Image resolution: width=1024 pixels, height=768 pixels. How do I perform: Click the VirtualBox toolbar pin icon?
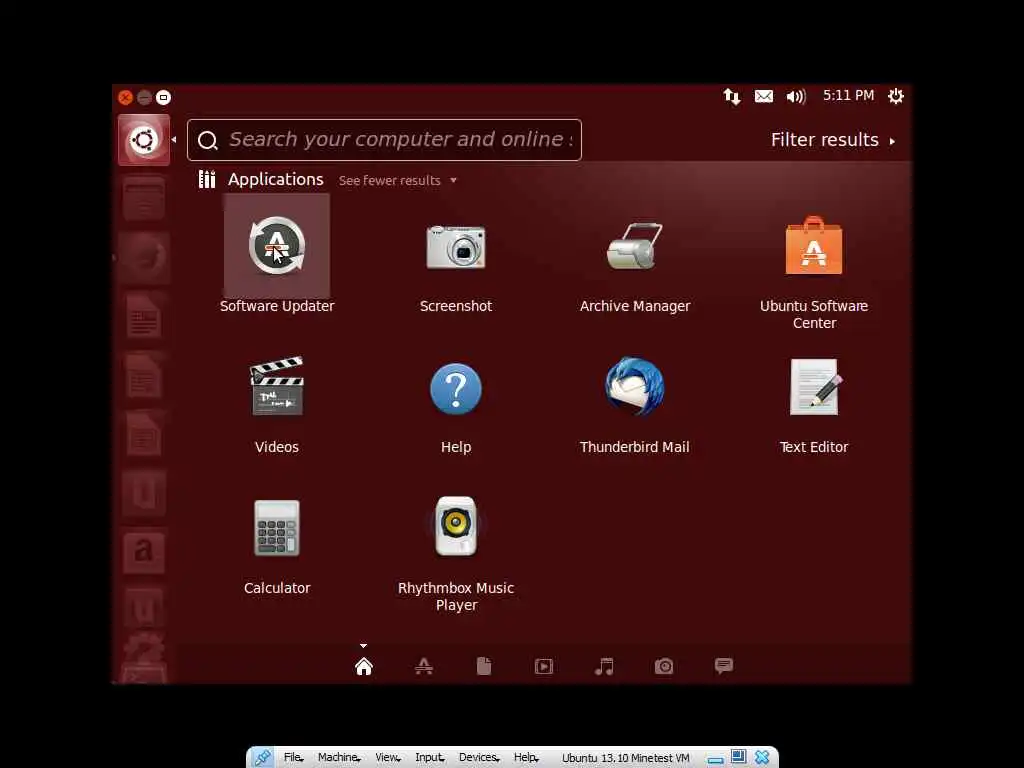pos(263,758)
